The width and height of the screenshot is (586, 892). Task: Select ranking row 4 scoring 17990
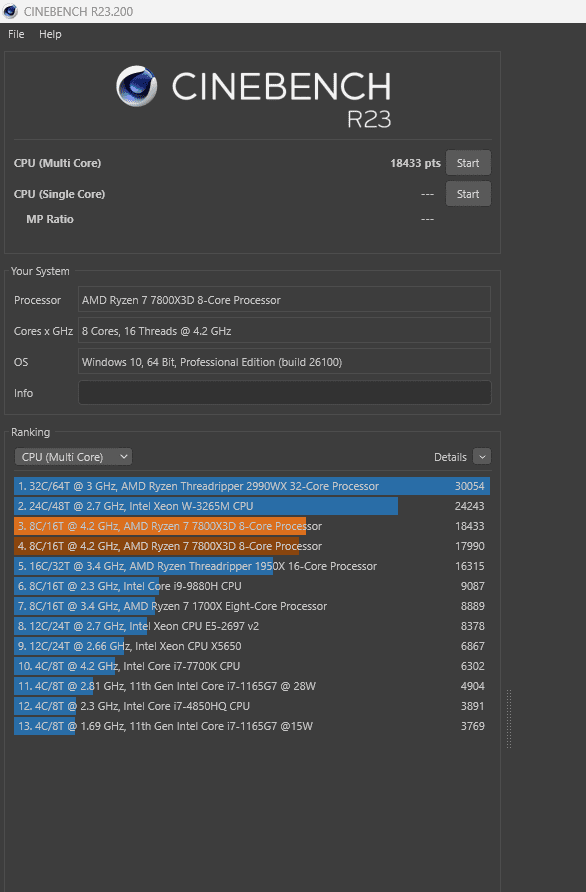click(x=252, y=546)
